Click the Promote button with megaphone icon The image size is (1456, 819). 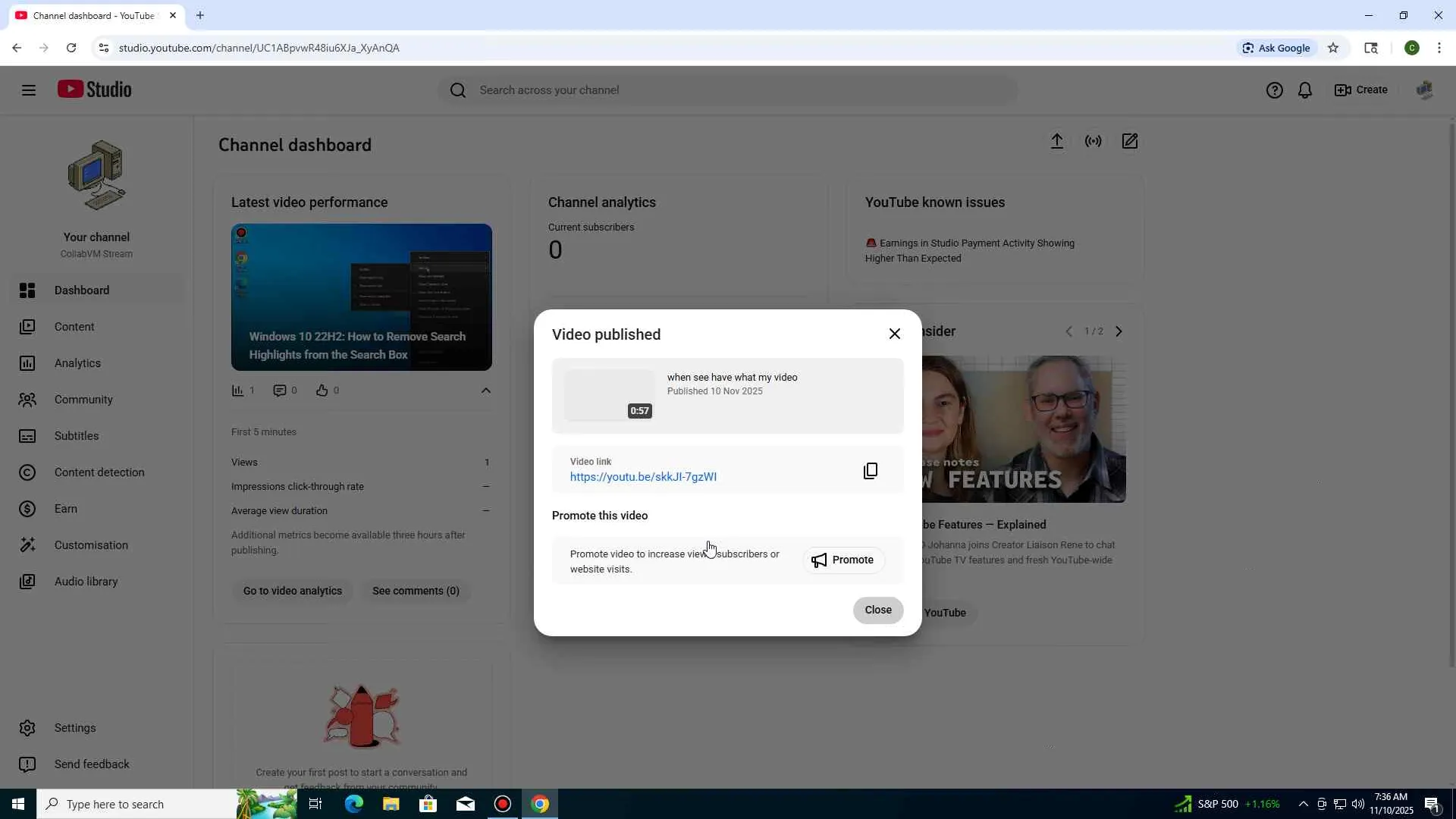[843, 560]
